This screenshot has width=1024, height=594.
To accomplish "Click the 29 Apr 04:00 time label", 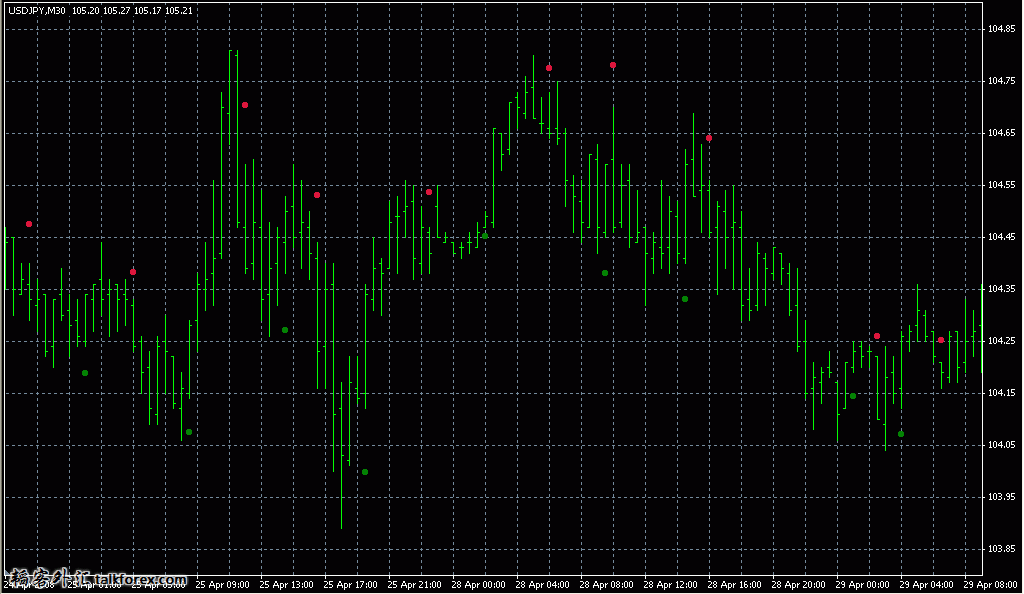I will click(928, 584).
